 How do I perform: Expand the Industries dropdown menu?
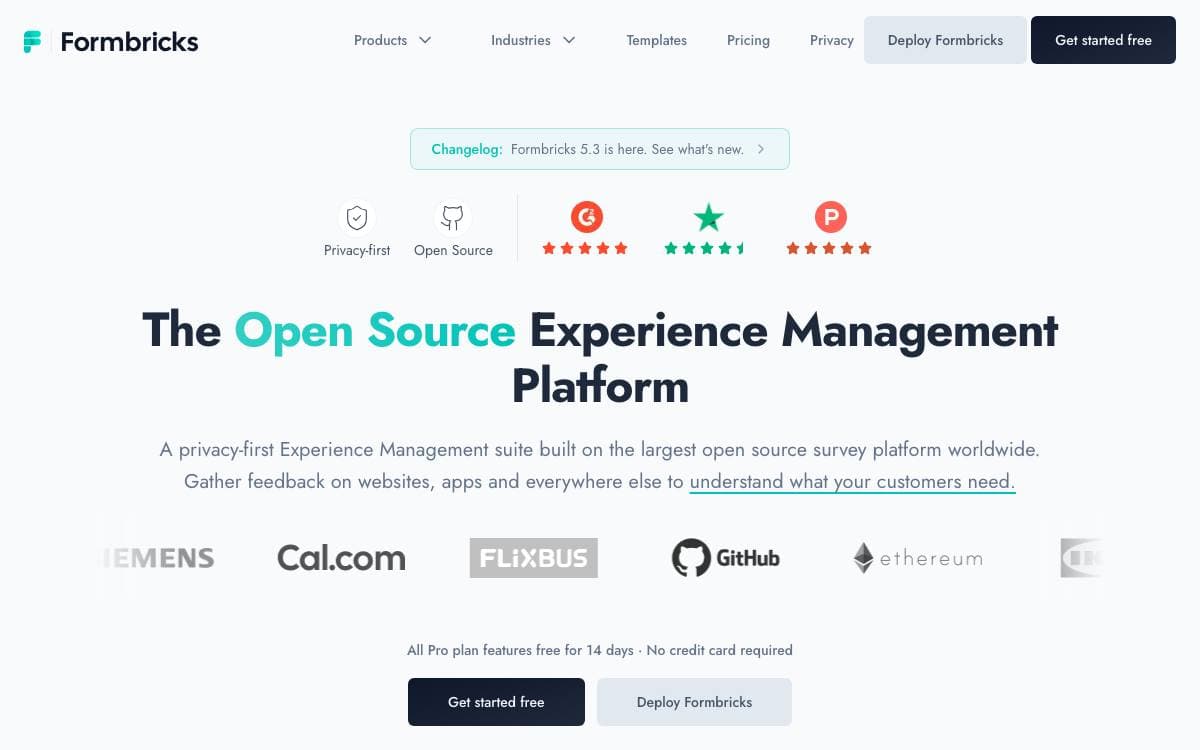click(533, 40)
